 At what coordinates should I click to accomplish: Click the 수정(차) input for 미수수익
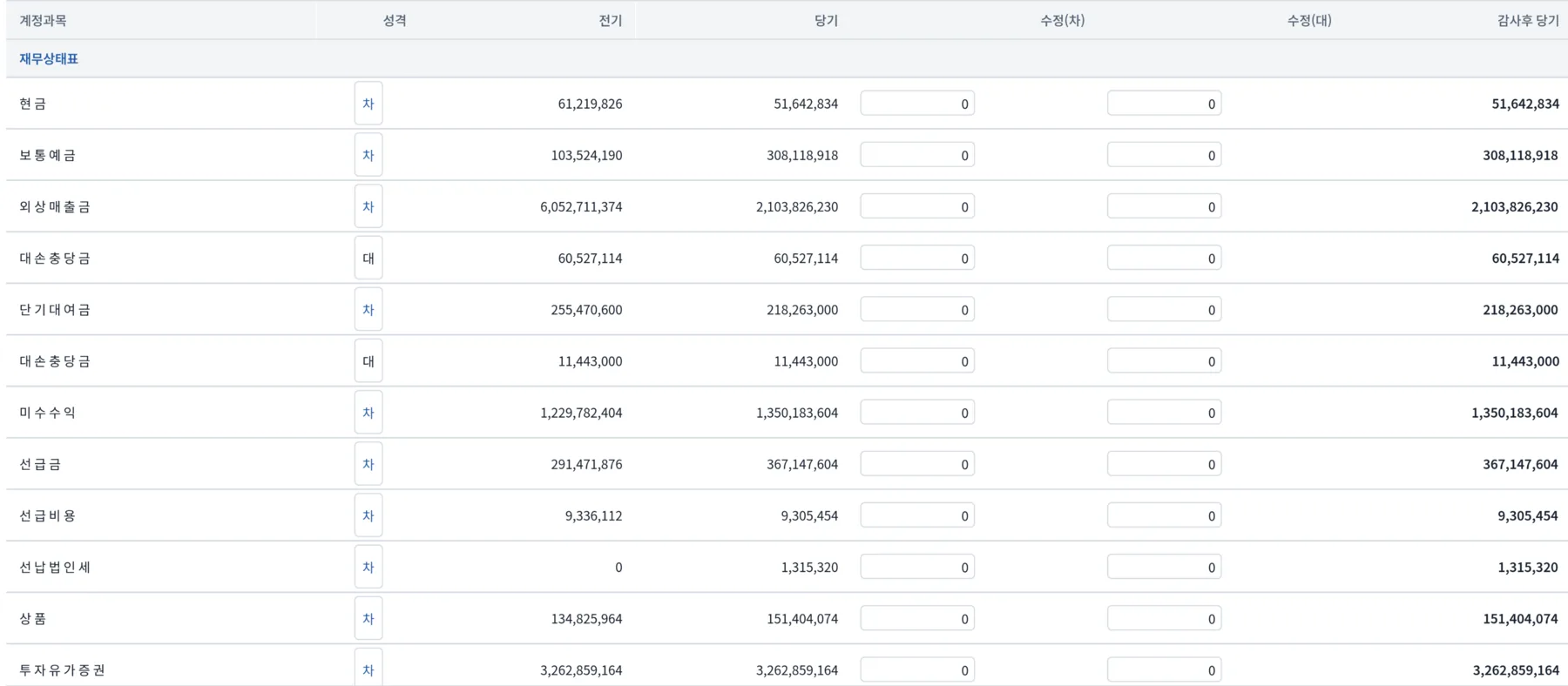coord(917,413)
